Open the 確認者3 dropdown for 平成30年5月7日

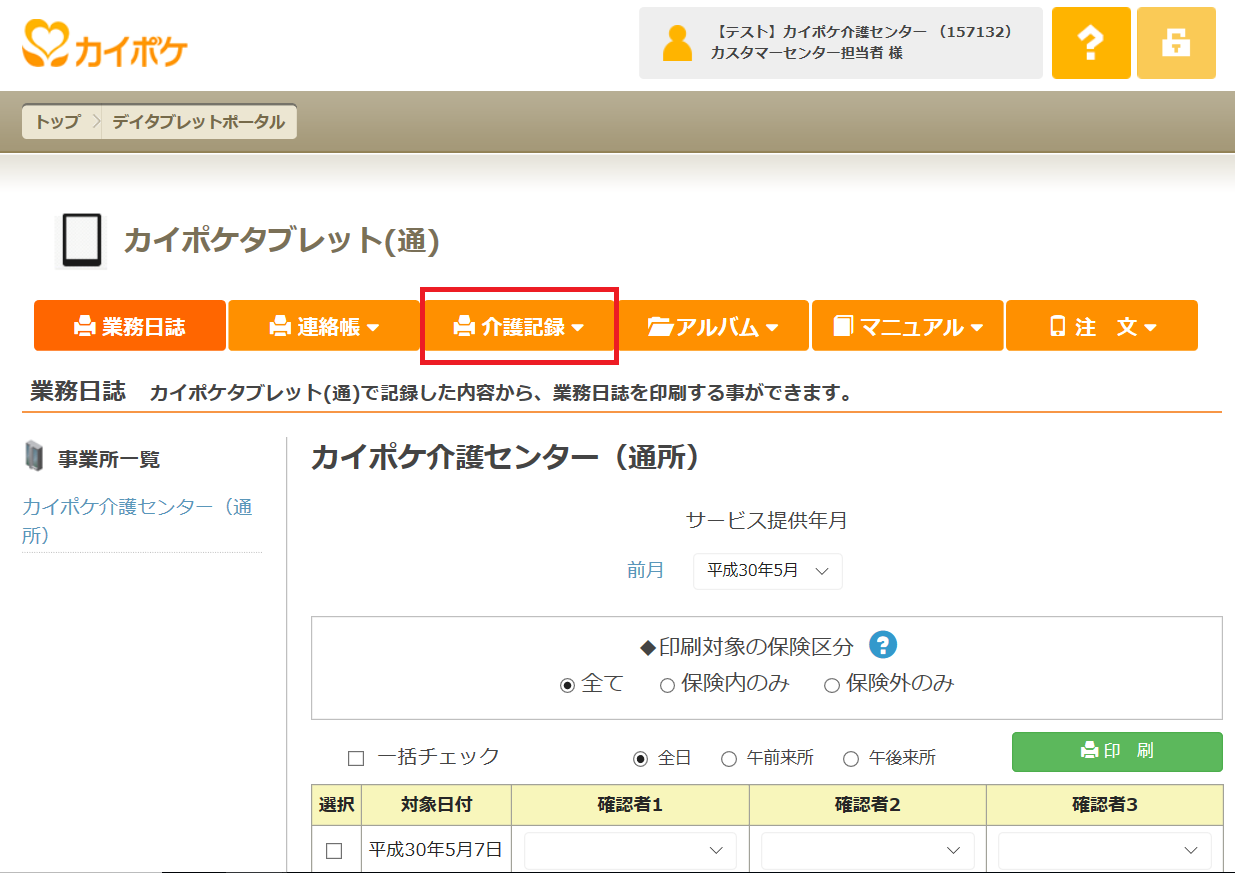[x=1104, y=850]
